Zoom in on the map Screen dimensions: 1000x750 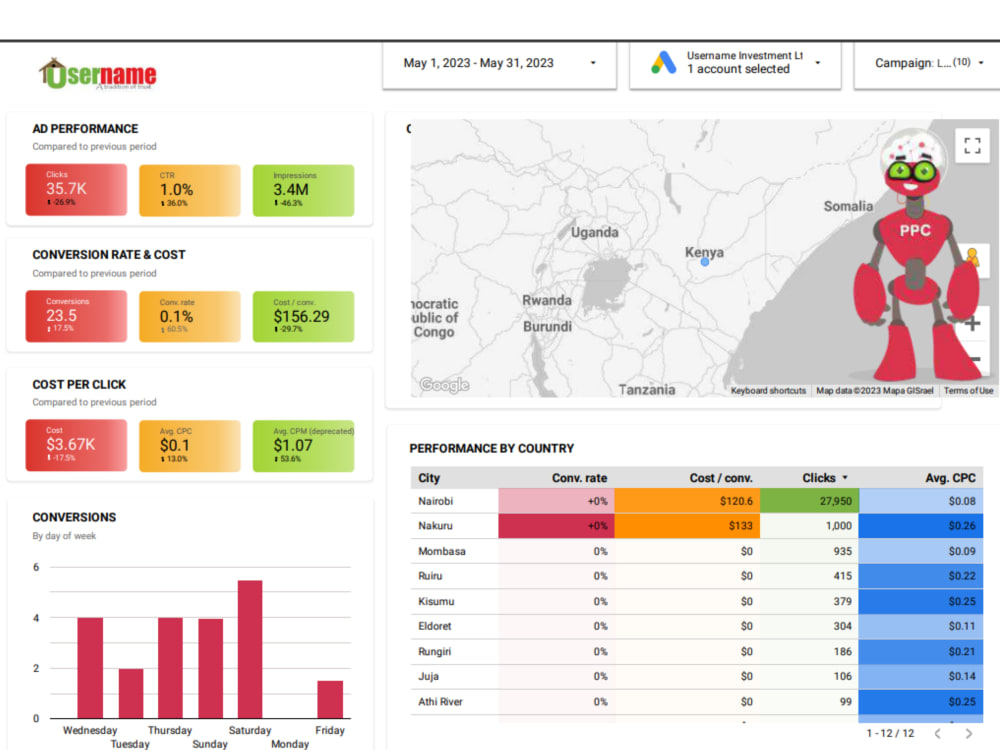[973, 324]
